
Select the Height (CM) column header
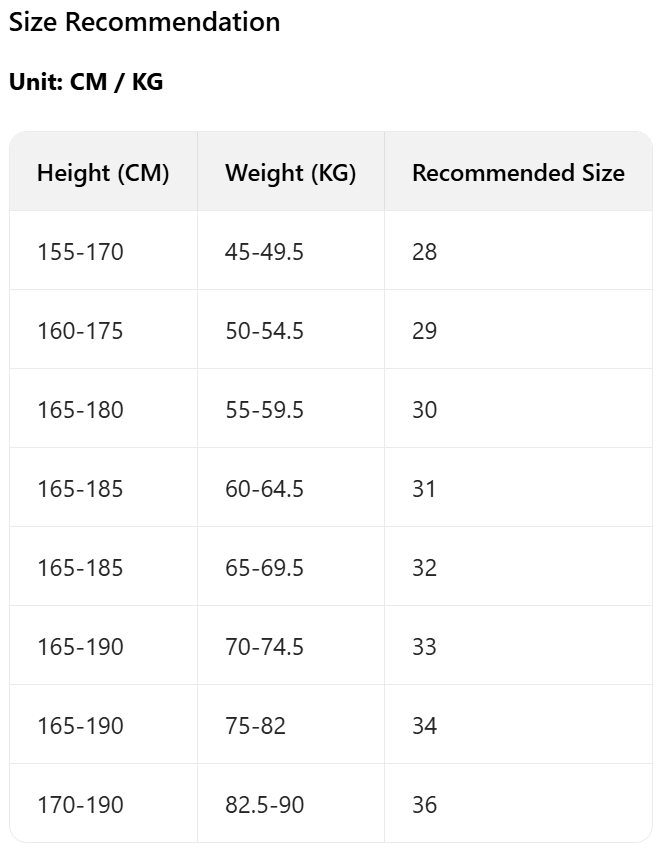tap(103, 173)
